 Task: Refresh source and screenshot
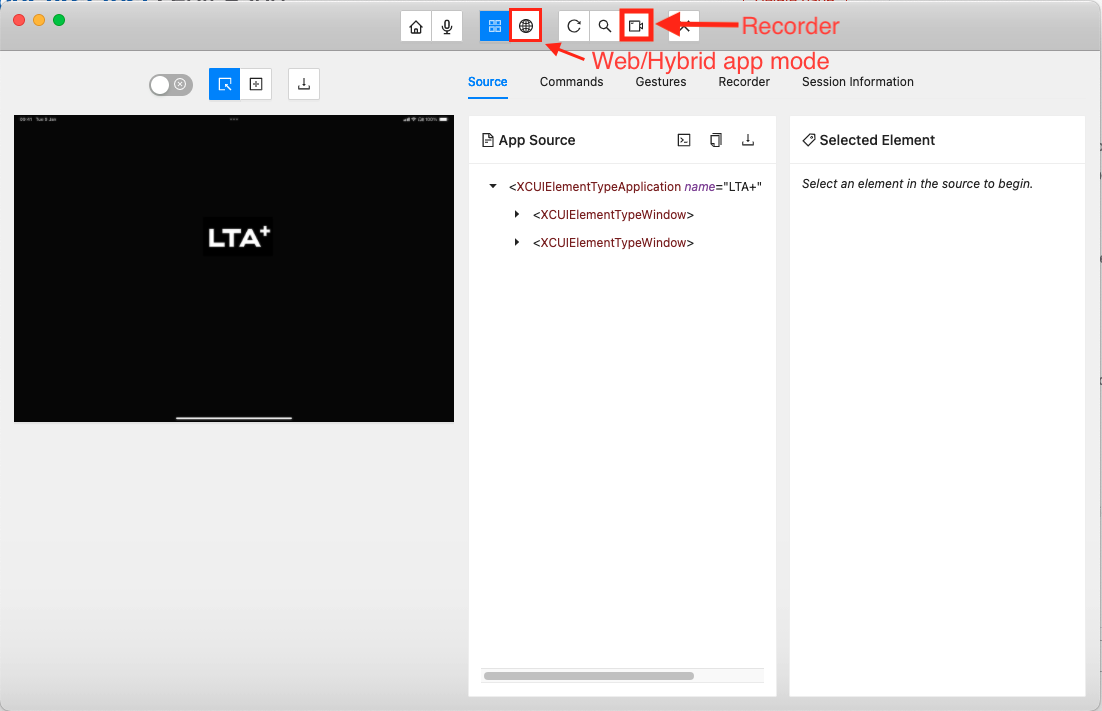(574, 26)
